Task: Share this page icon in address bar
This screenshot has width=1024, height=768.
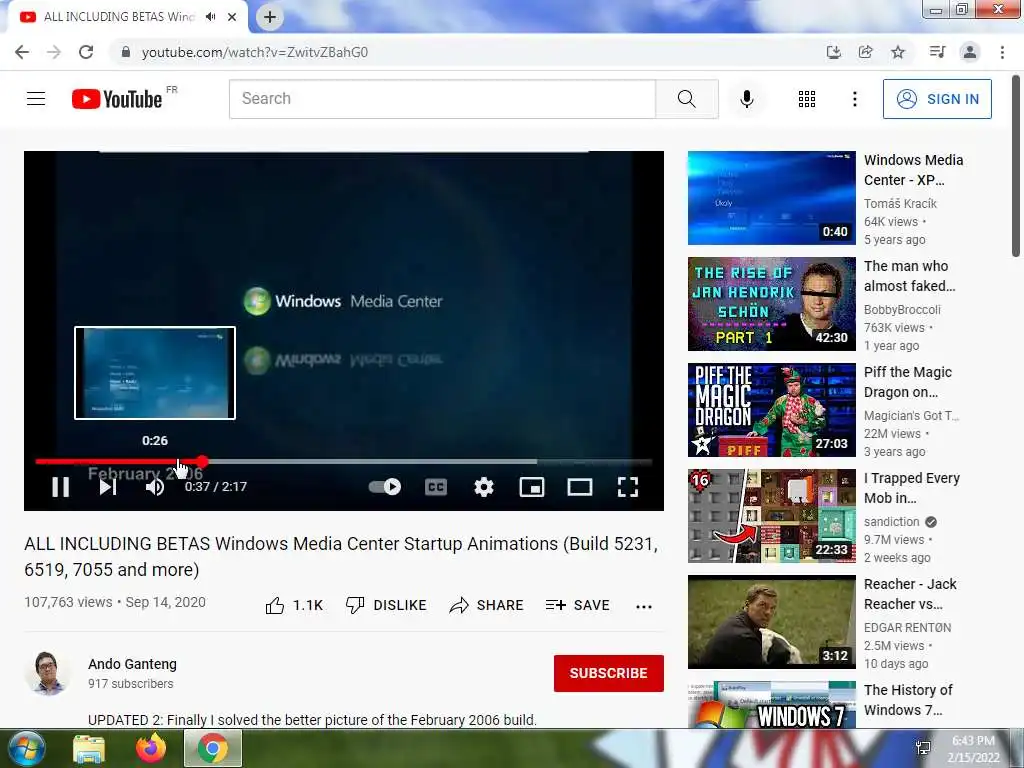Action: pyautogui.click(x=865, y=52)
